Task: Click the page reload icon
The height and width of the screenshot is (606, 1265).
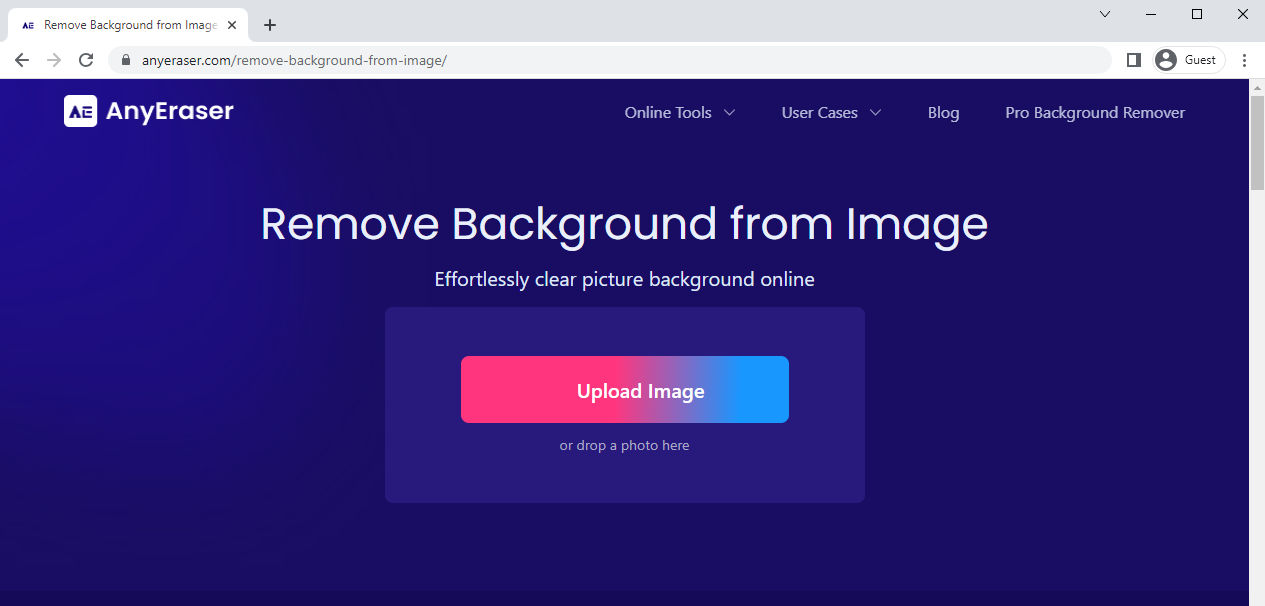Action: (86, 60)
